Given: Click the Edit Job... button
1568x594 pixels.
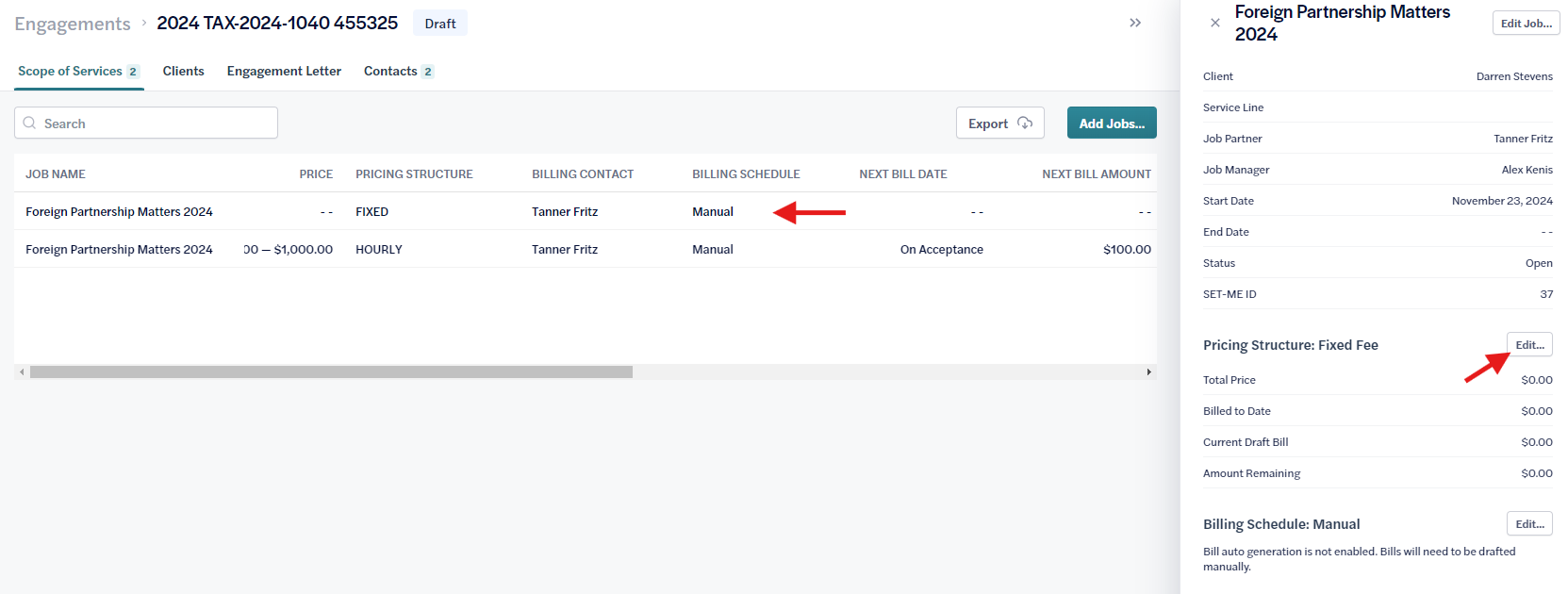Looking at the screenshot, I should pyautogui.click(x=1526, y=23).
